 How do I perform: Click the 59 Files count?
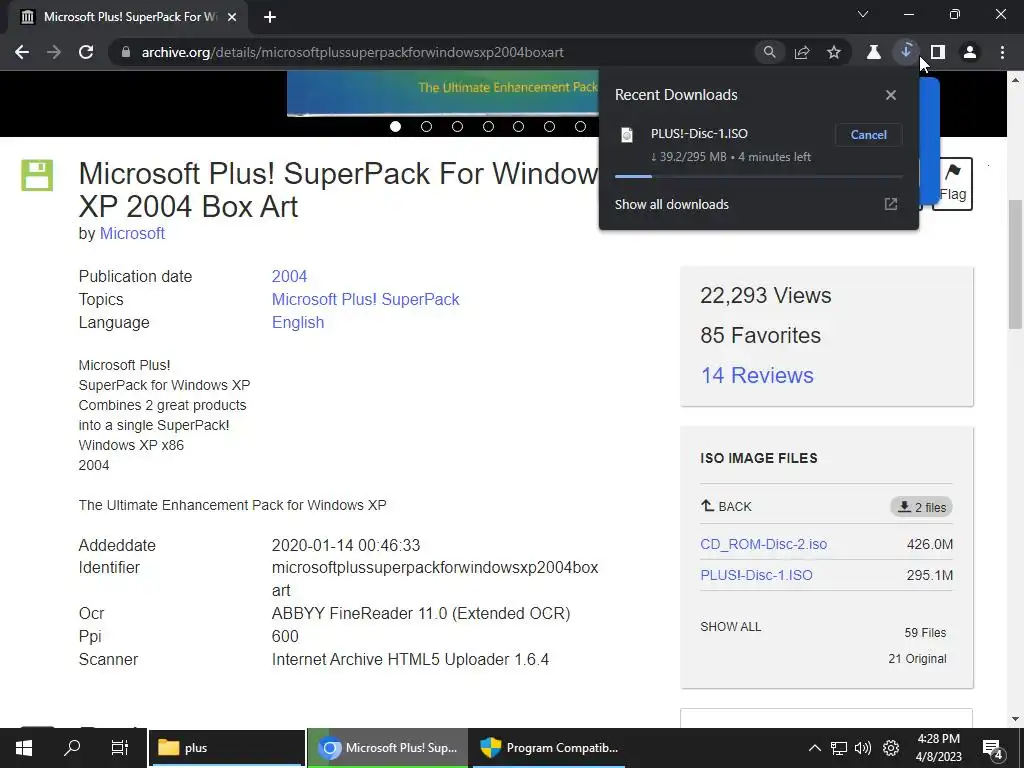pos(925,633)
